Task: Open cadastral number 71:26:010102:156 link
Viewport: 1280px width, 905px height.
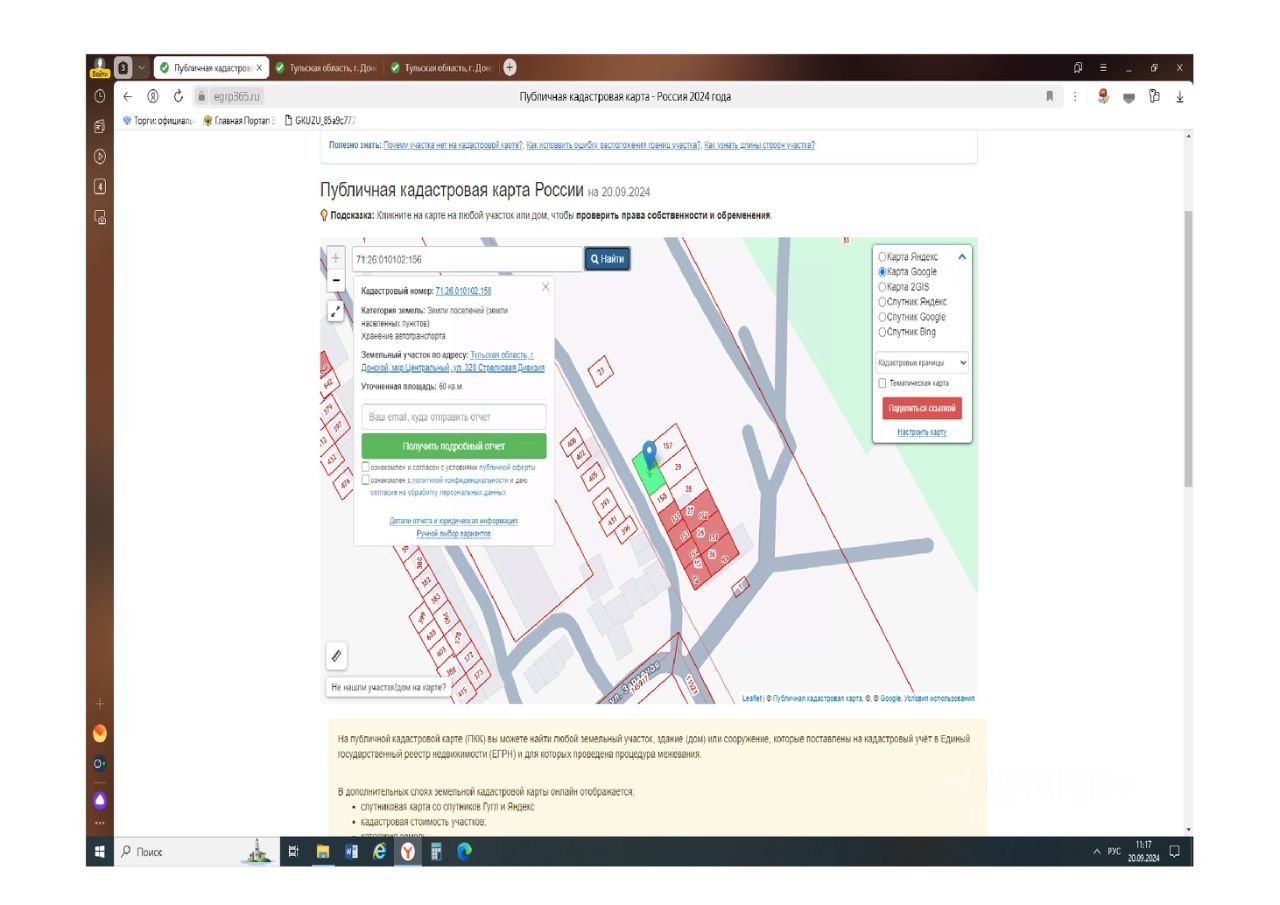Action: [463, 291]
